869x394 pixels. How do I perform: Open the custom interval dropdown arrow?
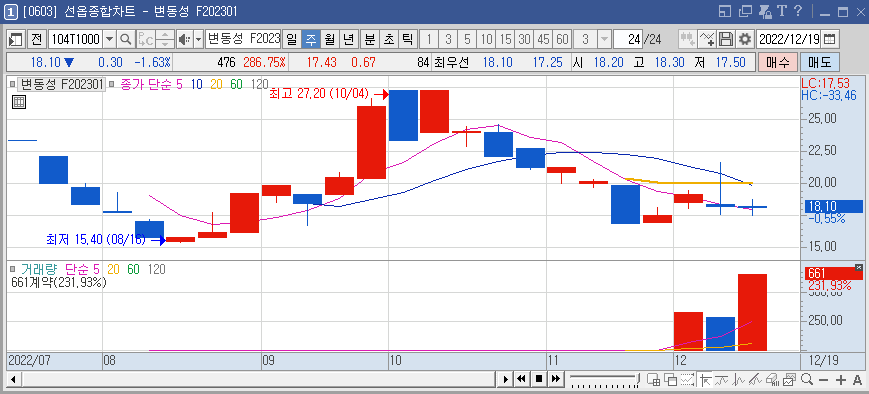tap(604, 39)
